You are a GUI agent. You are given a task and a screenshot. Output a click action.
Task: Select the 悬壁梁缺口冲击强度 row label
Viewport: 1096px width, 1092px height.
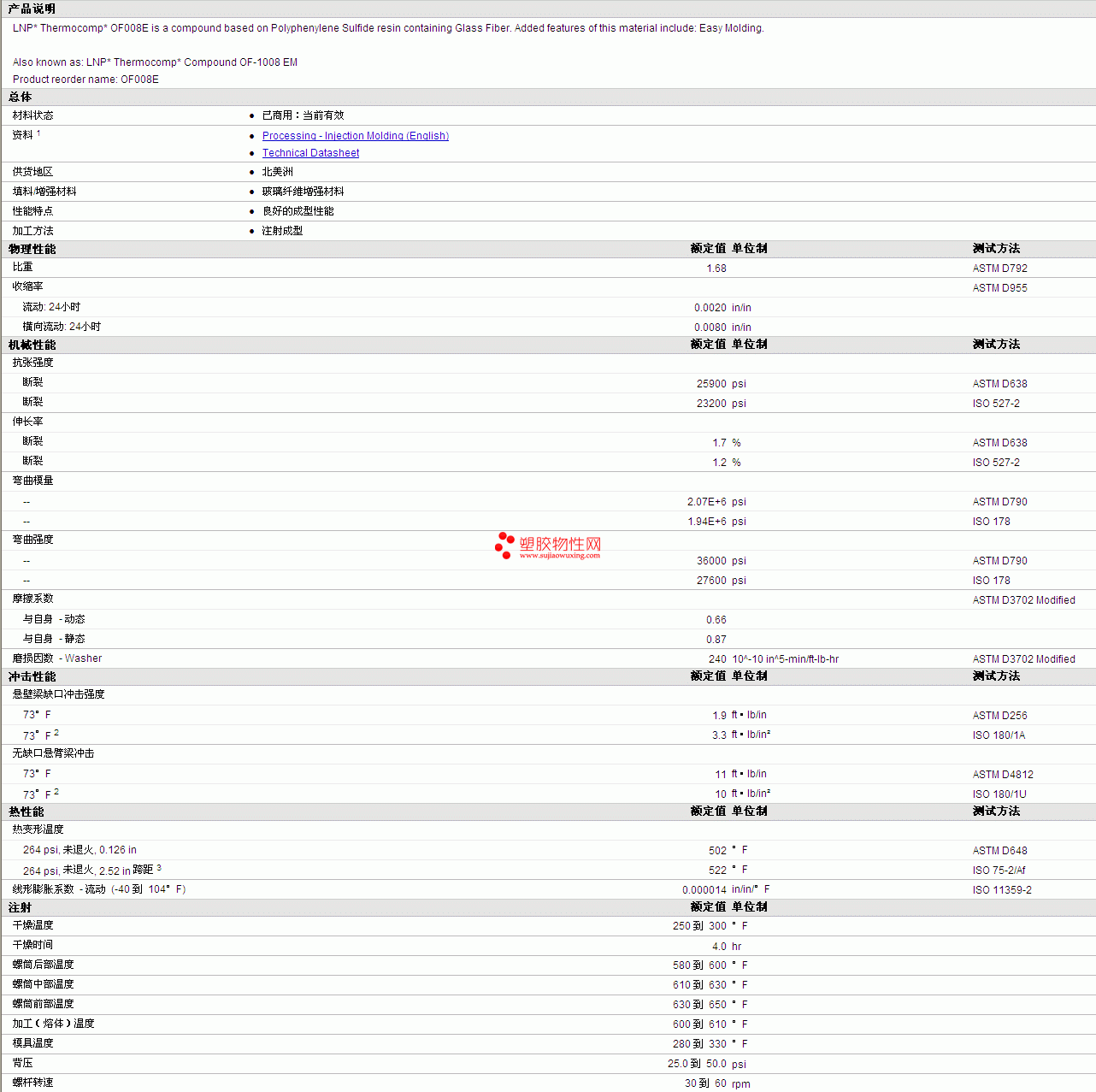[x=58, y=694]
